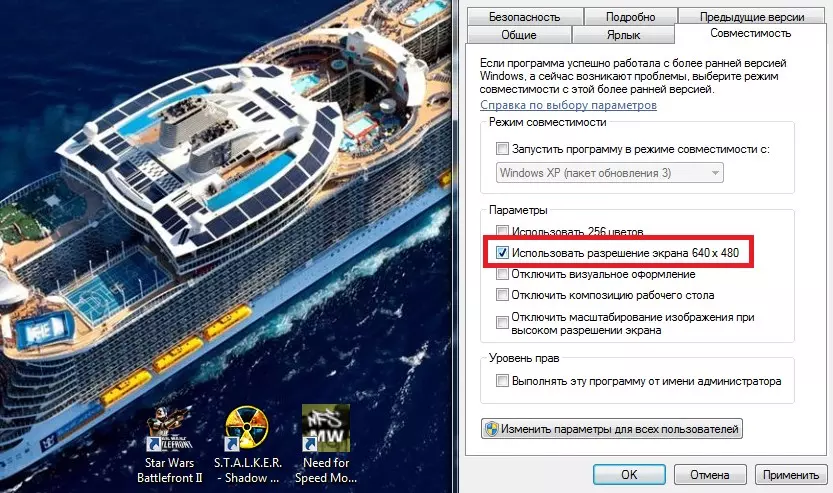The width and height of the screenshot is (833, 493).
Task: Tick Использовать 256 цветов checkbox
Action: pyautogui.click(x=502, y=232)
